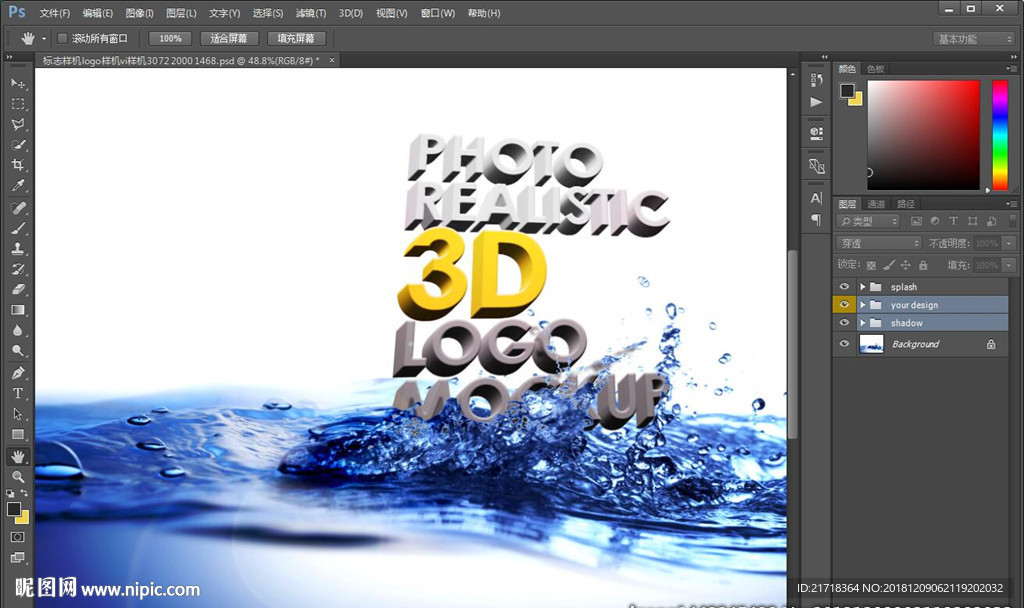1024x608 pixels.
Task: Select the Quick Selection tool
Action: [x=18, y=144]
